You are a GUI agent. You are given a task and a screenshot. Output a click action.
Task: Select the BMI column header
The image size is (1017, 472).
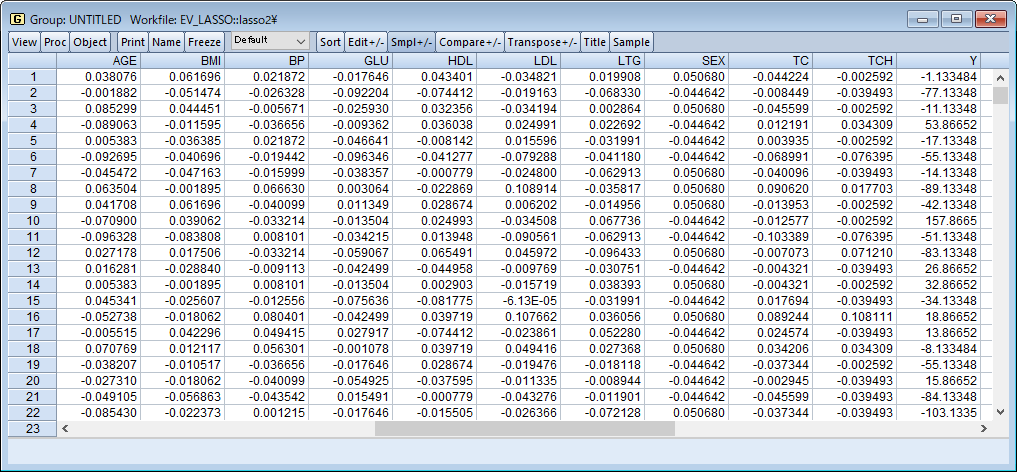coord(182,61)
